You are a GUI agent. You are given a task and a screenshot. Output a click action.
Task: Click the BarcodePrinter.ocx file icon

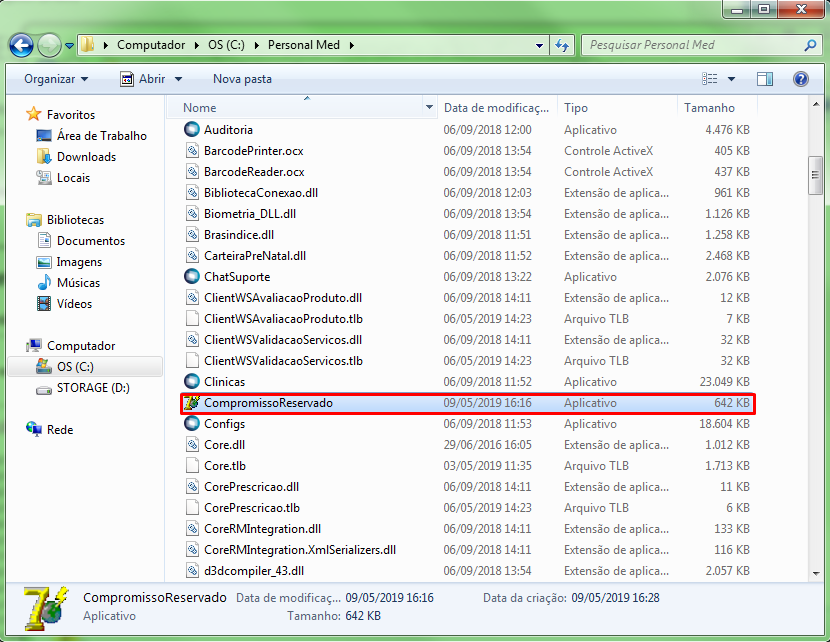(x=192, y=151)
